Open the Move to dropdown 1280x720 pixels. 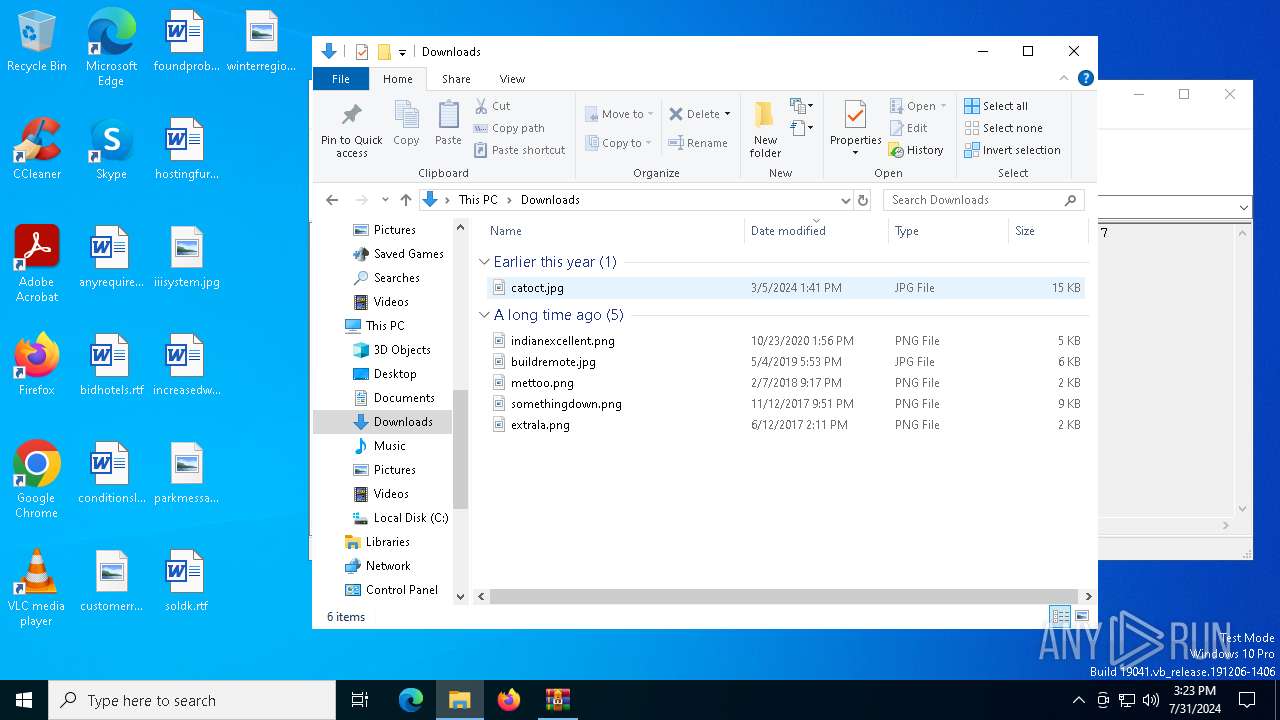point(619,114)
